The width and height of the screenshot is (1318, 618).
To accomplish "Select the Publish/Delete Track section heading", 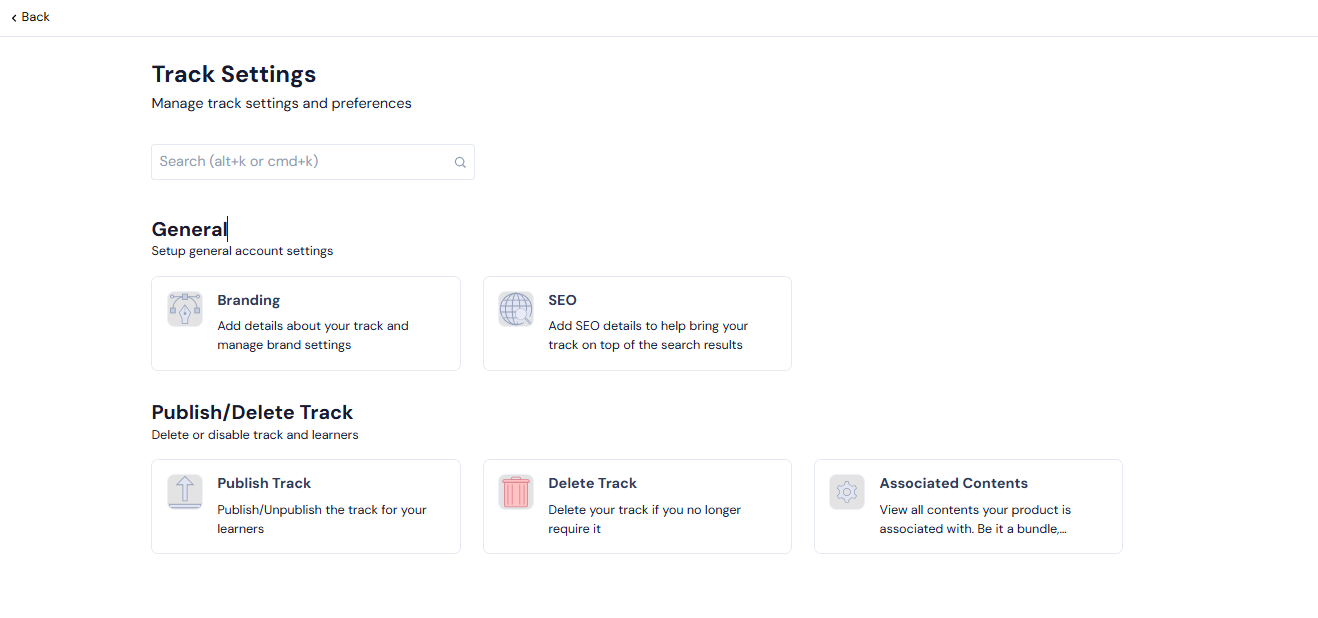I will click(x=251, y=412).
